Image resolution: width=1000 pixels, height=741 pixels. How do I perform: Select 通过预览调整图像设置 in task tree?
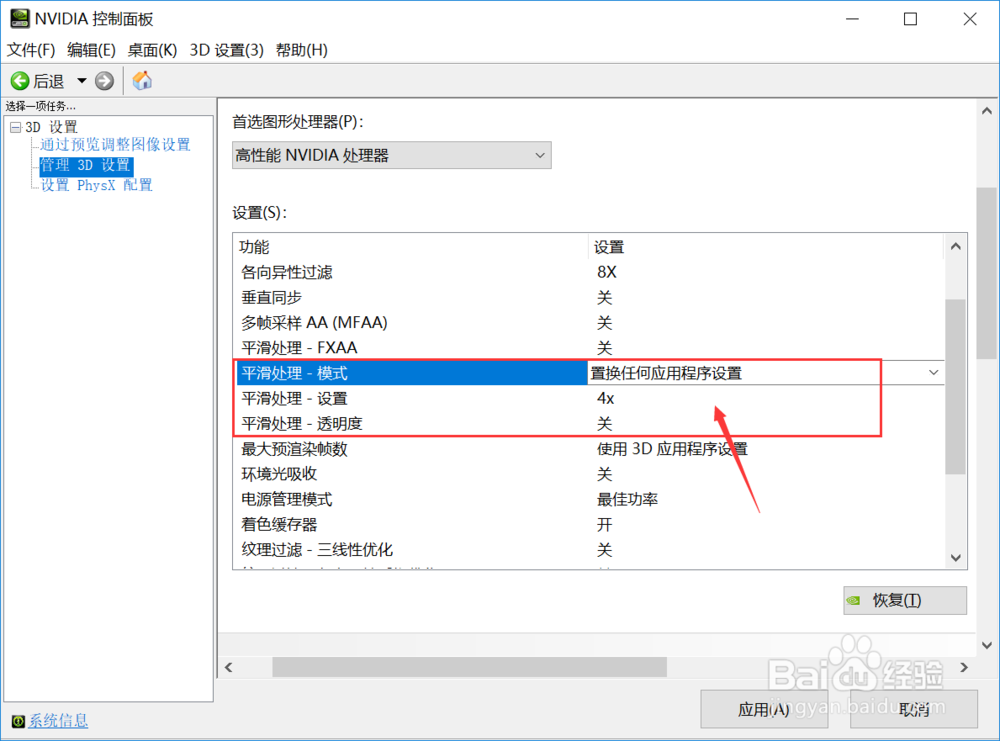pyautogui.click(x=115, y=145)
